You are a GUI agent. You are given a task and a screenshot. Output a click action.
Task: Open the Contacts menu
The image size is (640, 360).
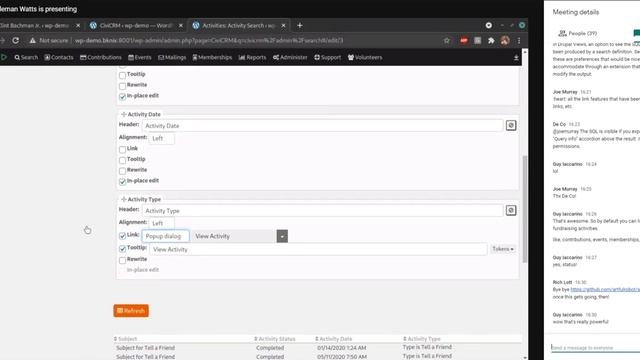click(x=59, y=58)
